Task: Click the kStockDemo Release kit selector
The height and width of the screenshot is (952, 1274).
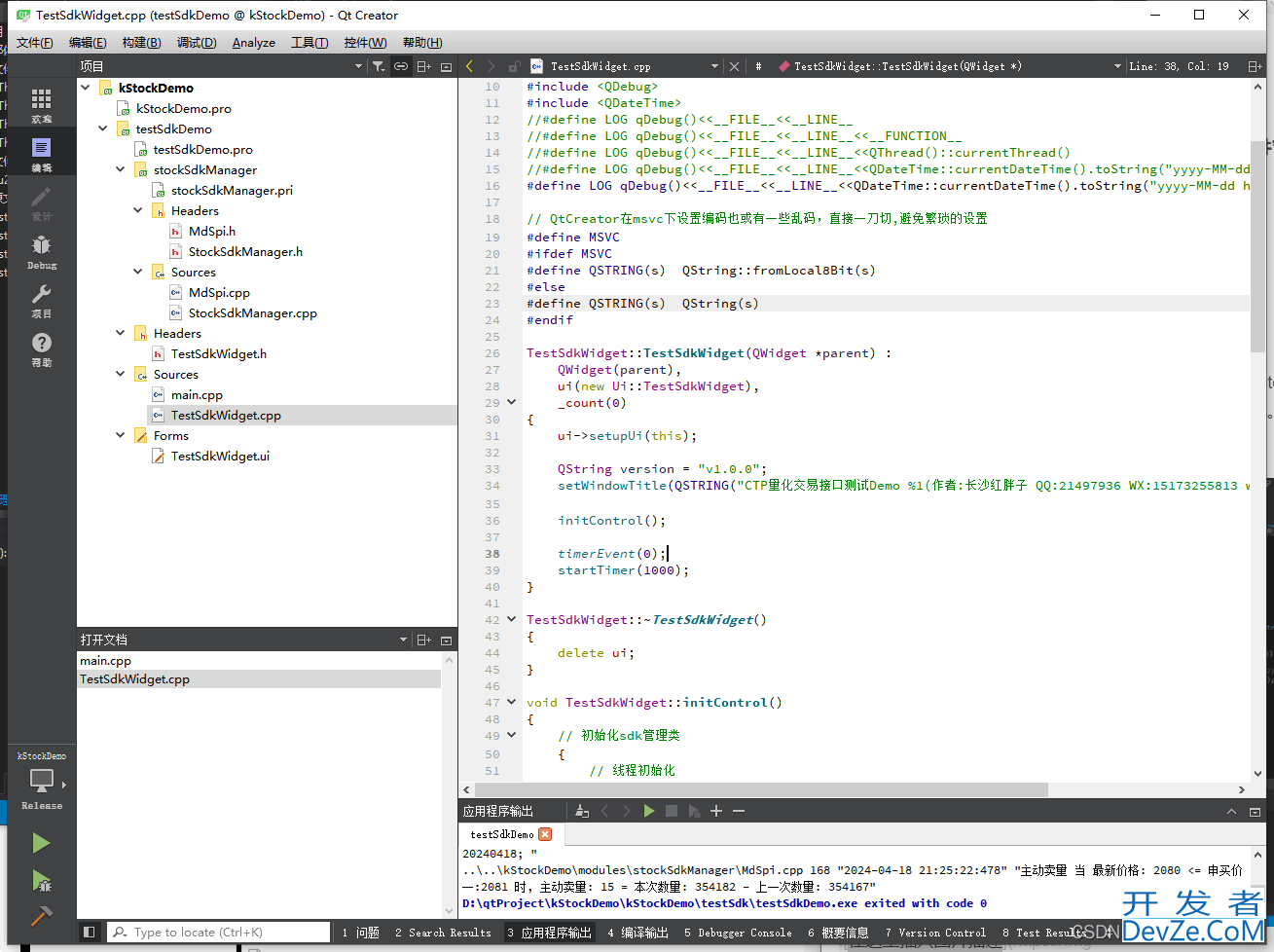Action: click(x=41, y=782)
